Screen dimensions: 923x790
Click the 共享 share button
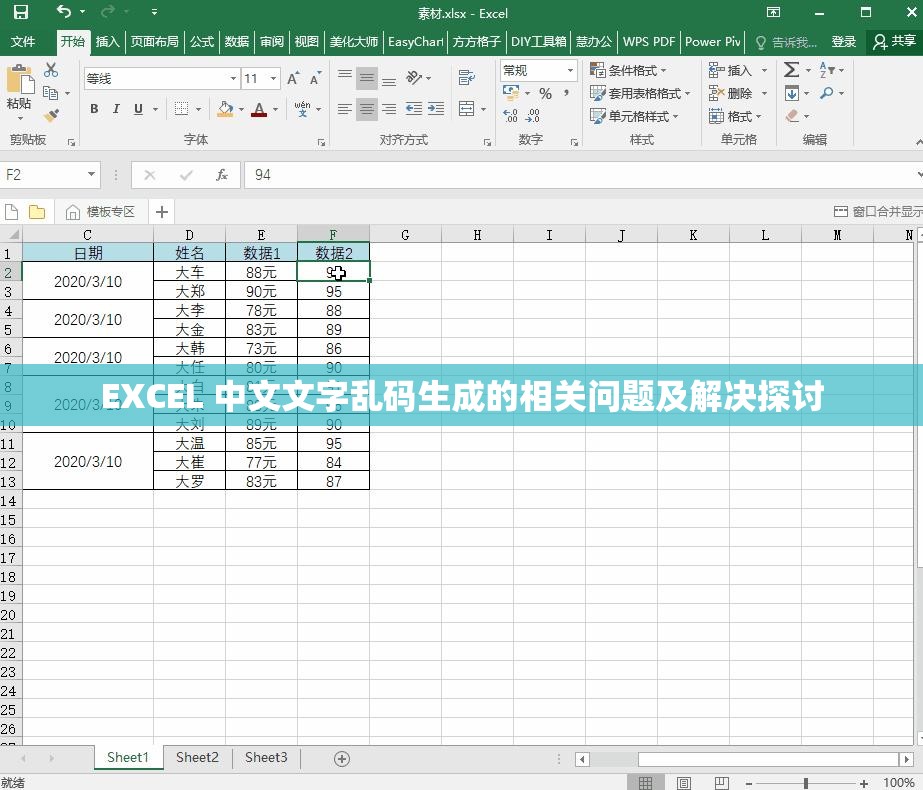[895, 41]
